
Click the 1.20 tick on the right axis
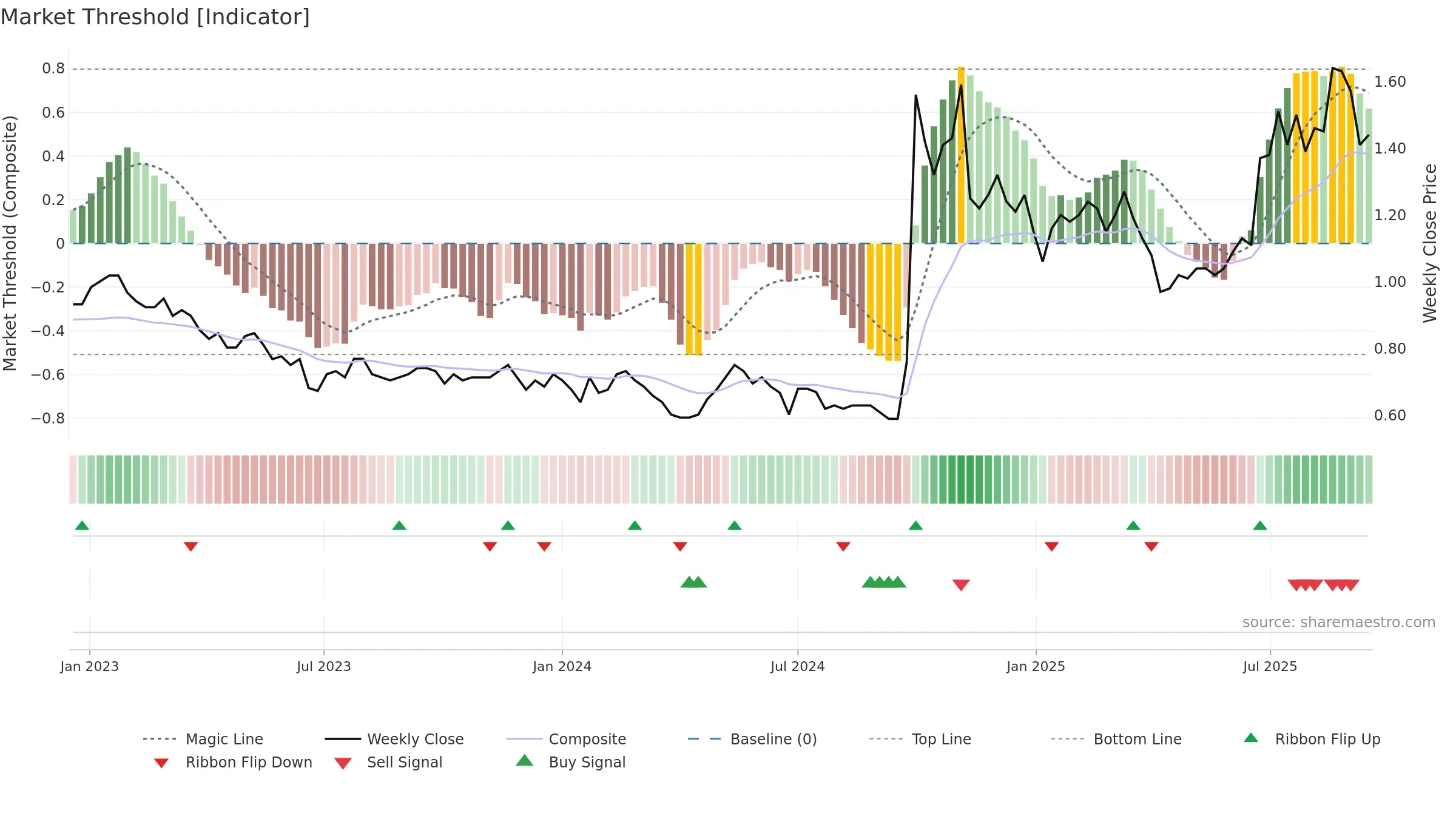click(x=1390, y=215)
